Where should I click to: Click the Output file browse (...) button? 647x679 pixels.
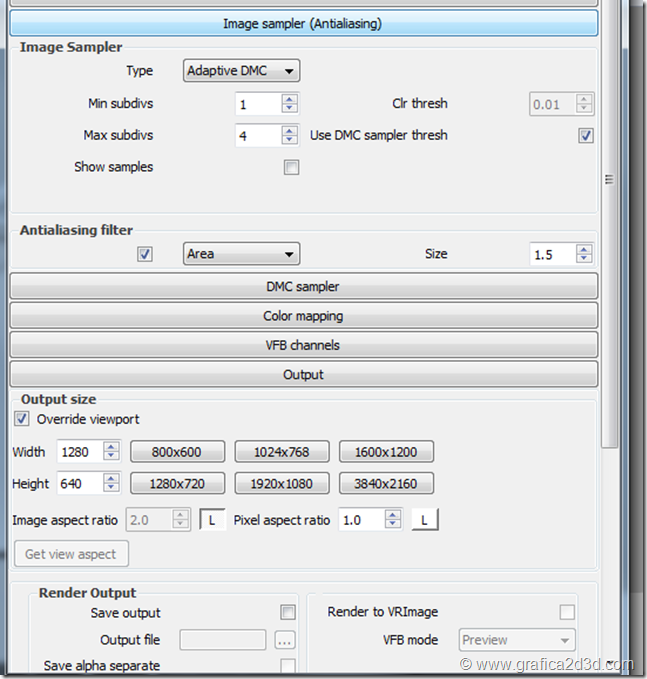(x=286, y=640)
